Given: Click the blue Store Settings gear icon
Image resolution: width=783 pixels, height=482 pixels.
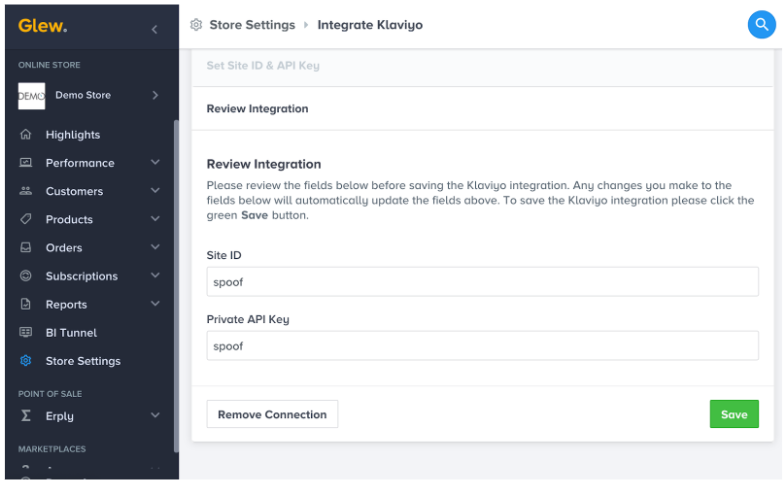Looking at the screenshot, I should 25,361.
